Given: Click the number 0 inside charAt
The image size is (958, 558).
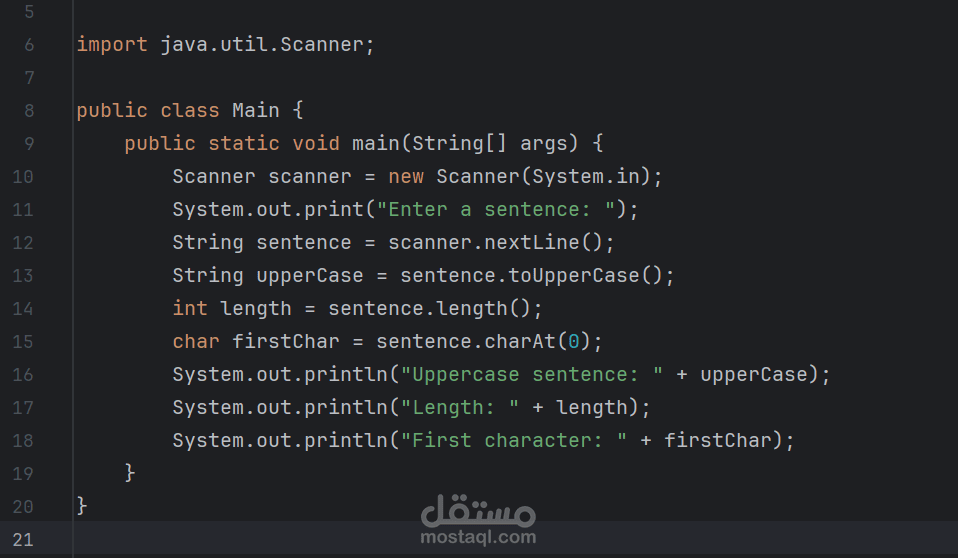Looking at the screenshot, I should pyautogui.click(x=573, y=342).
